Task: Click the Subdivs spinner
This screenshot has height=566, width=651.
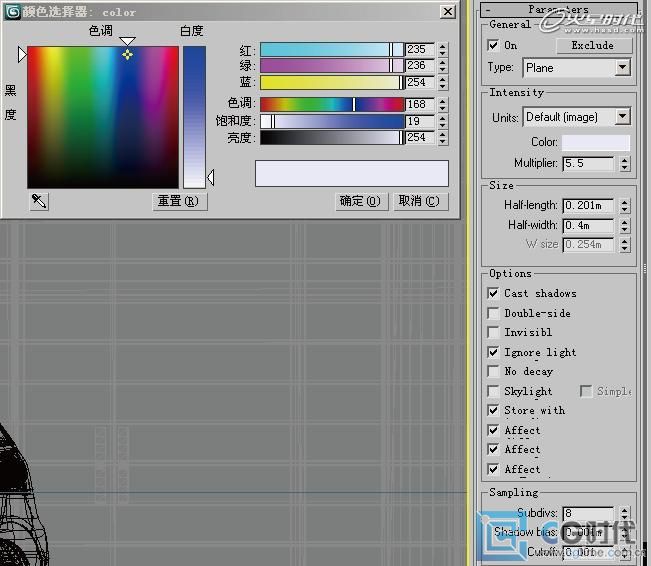Action: click(x=624, y=513)
